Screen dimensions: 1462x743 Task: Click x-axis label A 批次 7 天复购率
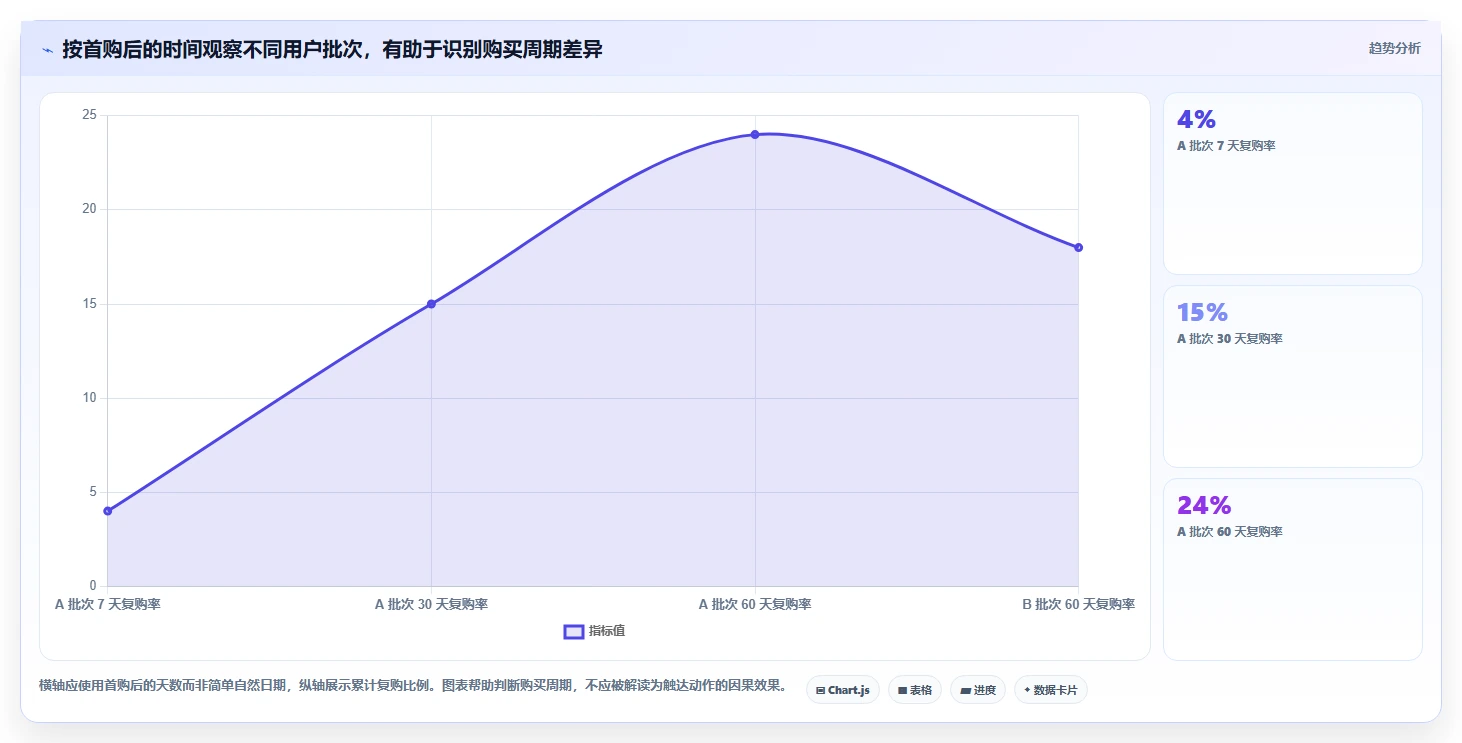pyautogui.click(x=108, y=604)
